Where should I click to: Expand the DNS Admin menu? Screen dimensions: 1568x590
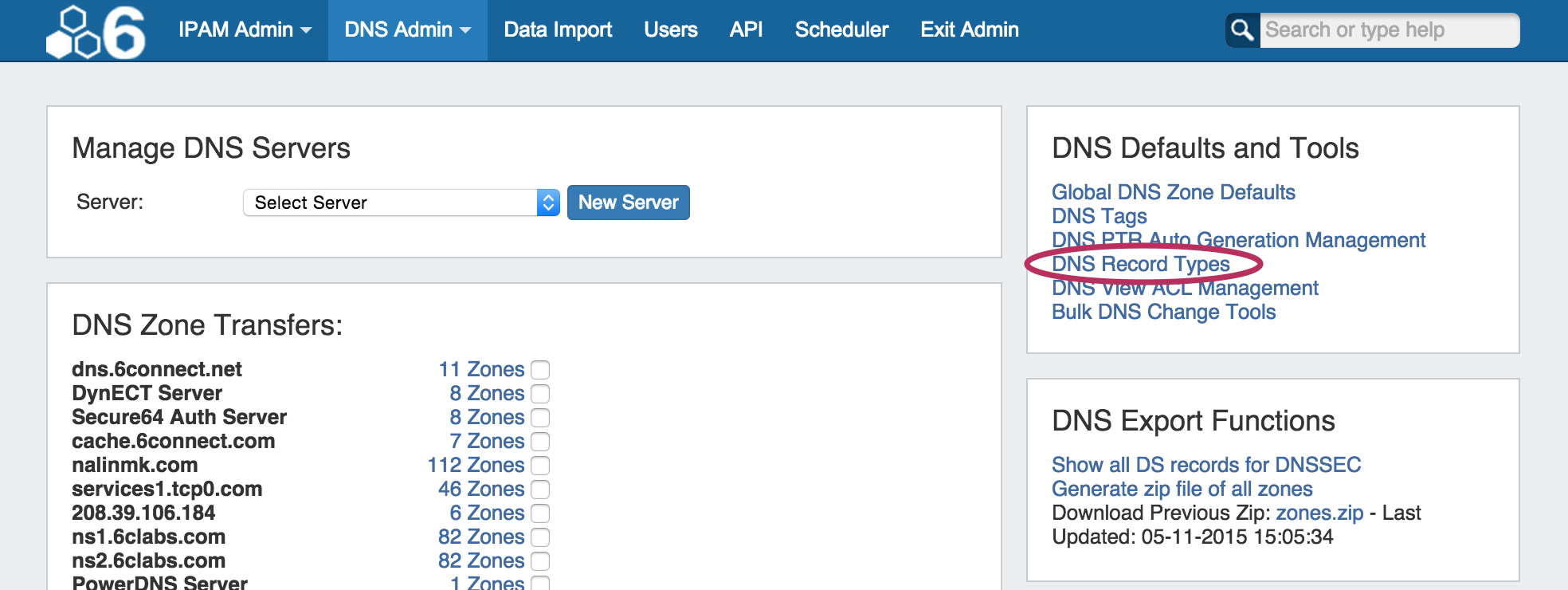click(407, 30)
